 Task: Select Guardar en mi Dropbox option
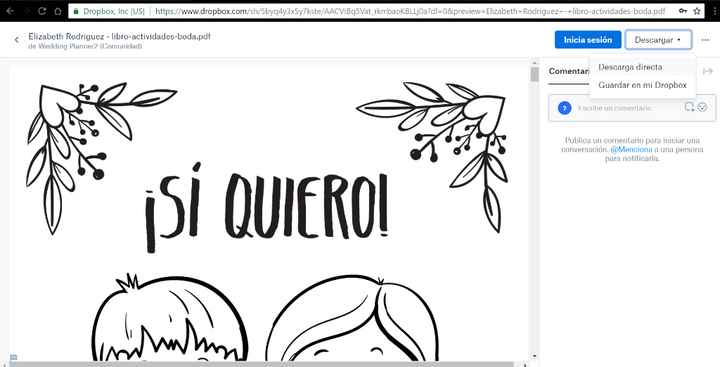coord(642,85)
